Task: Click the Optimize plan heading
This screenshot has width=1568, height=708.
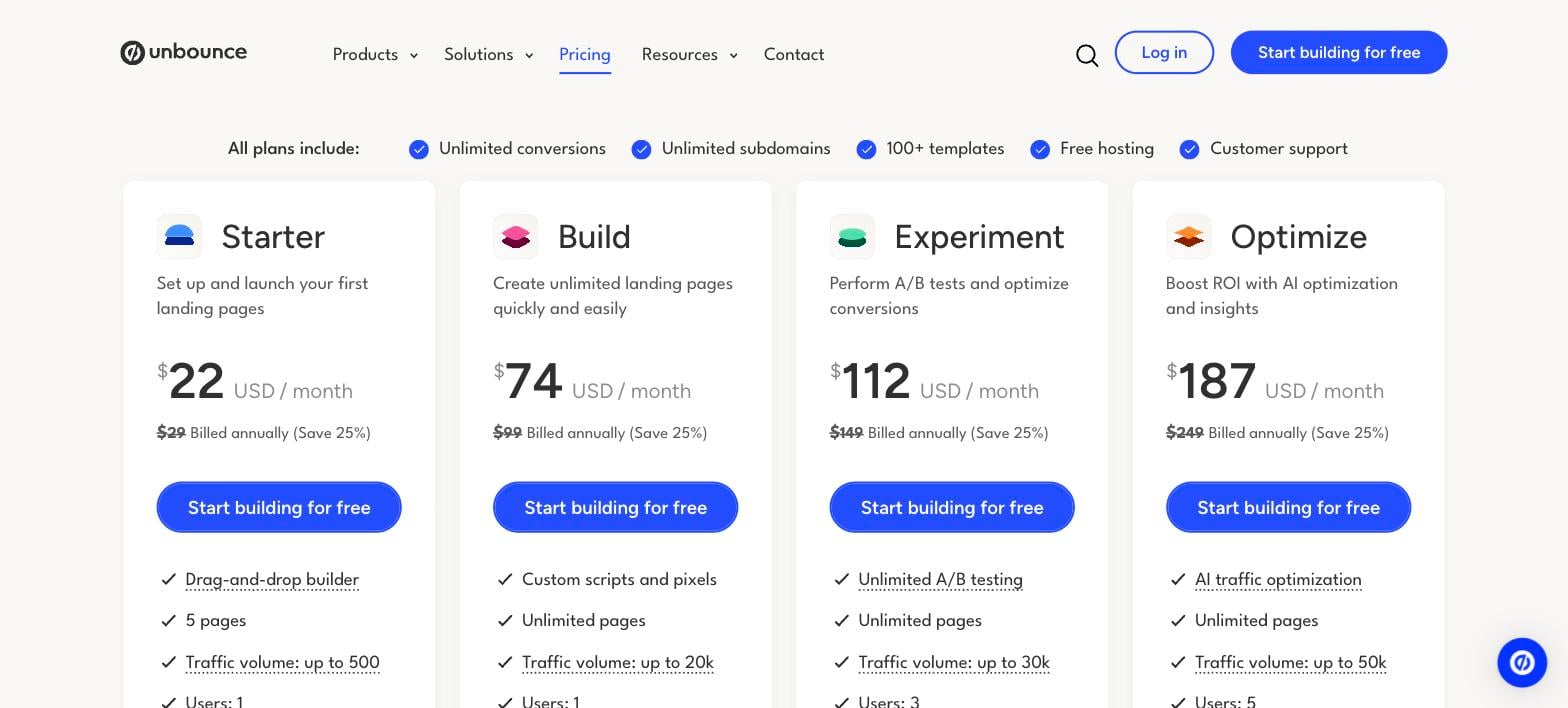Action: [x=1298, y=237]
